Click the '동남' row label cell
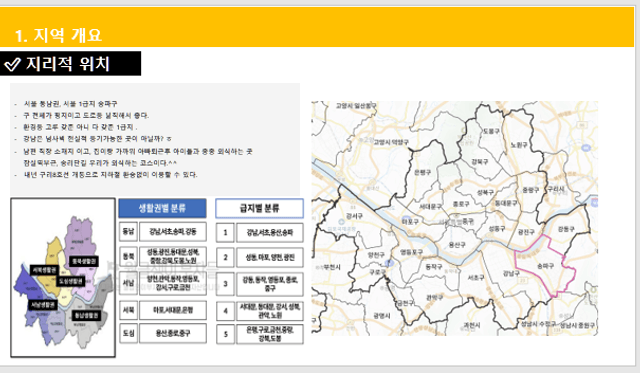This screenshot has width=640, height=373. [x=128, y=232]
